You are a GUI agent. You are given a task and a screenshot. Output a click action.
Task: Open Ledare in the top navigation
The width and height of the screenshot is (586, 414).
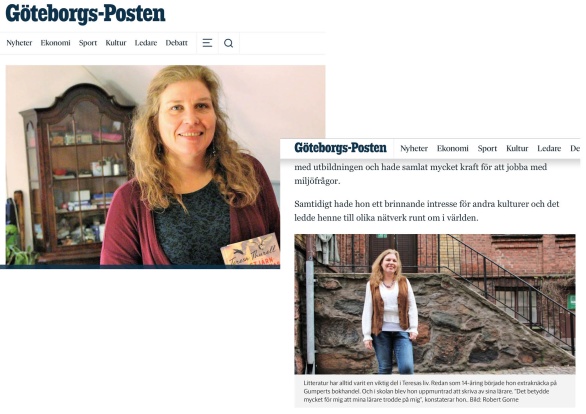pos(146,43)
